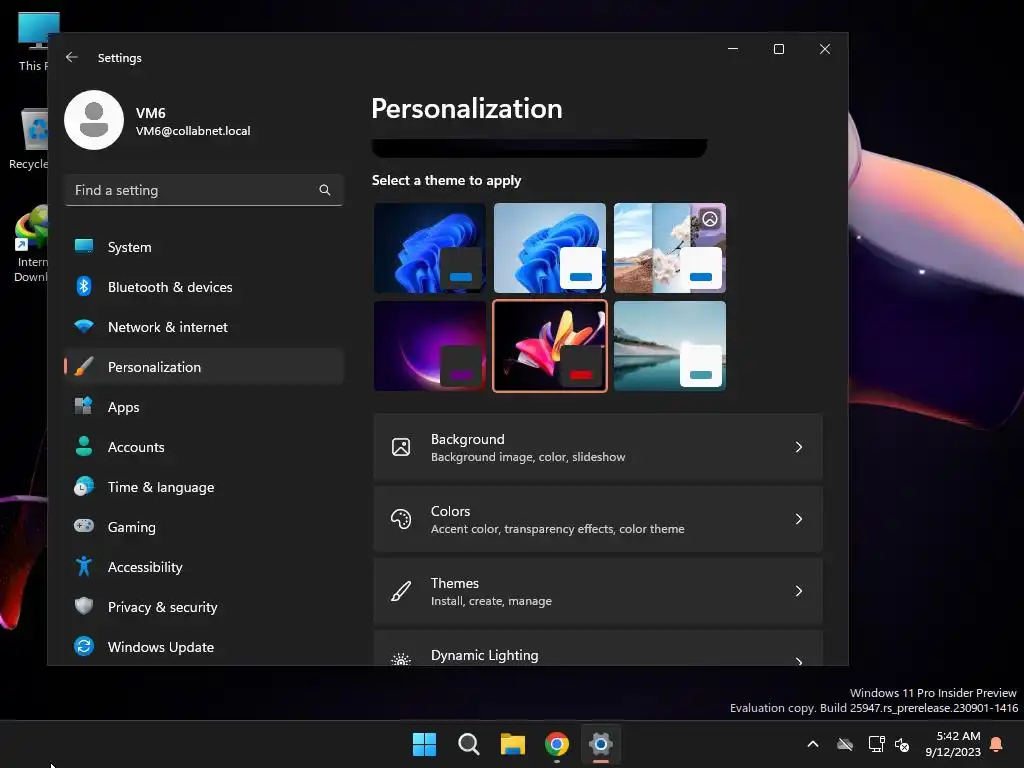
Task: Open taskbar Search
Action: pyautogui.click(x=469, y=744)
